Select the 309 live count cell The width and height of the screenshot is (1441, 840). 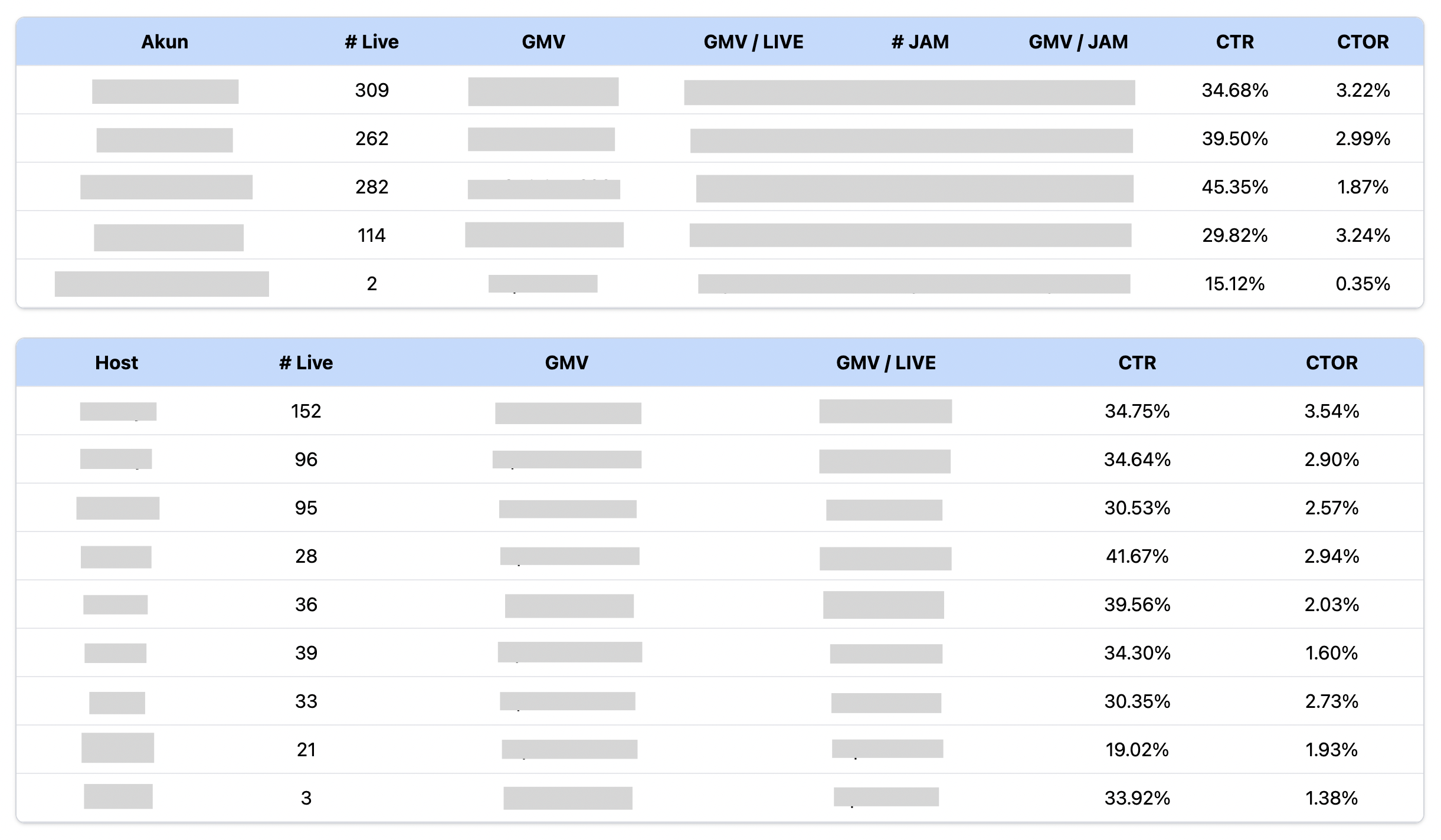pos(372,90)
